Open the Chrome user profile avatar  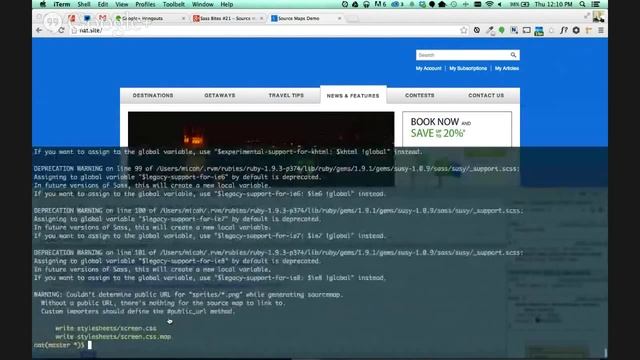pos(598,17)
